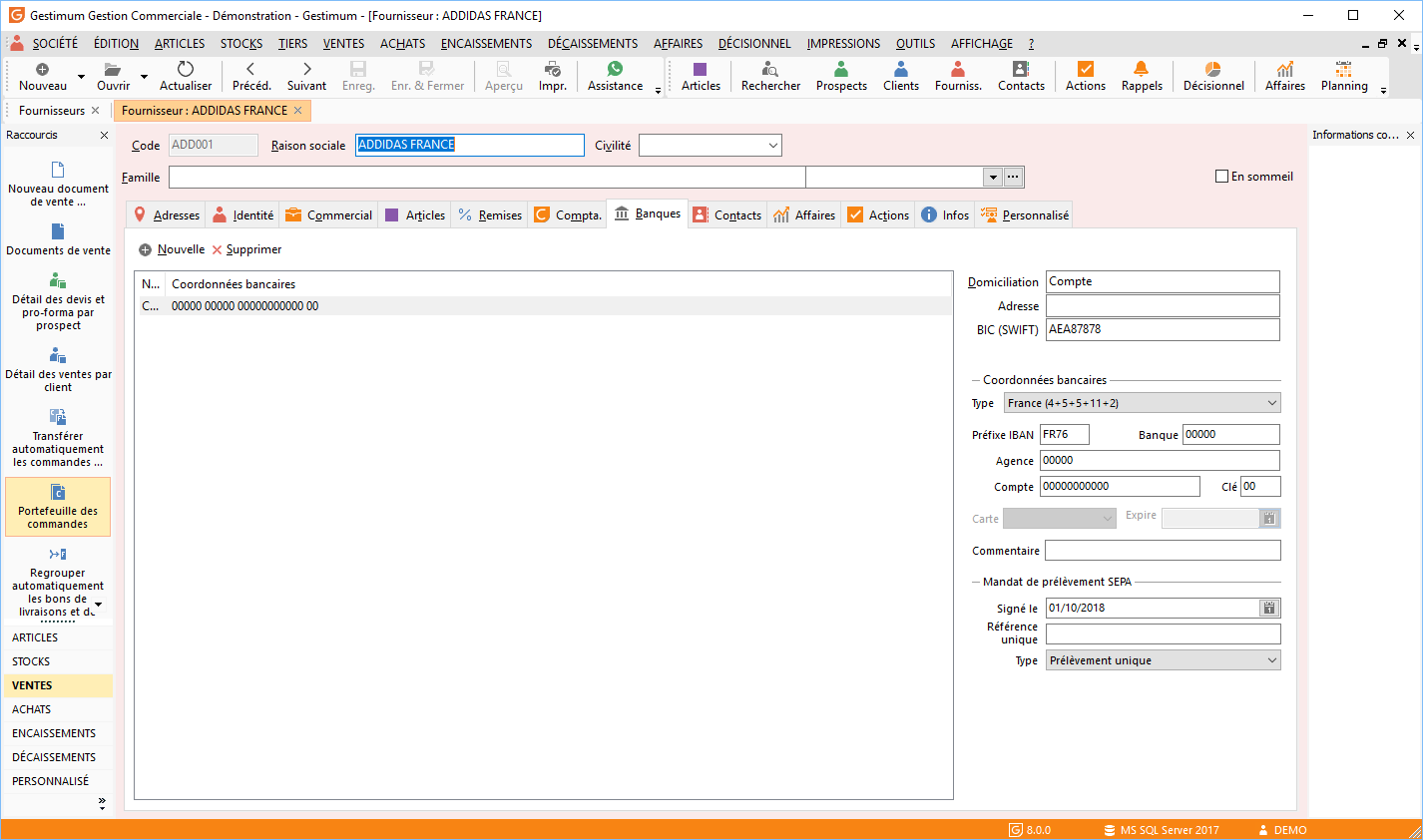Open Portefeuille des commandes shortcut
The height and width of the screenshot is (840, 1423).
point(58,507)
